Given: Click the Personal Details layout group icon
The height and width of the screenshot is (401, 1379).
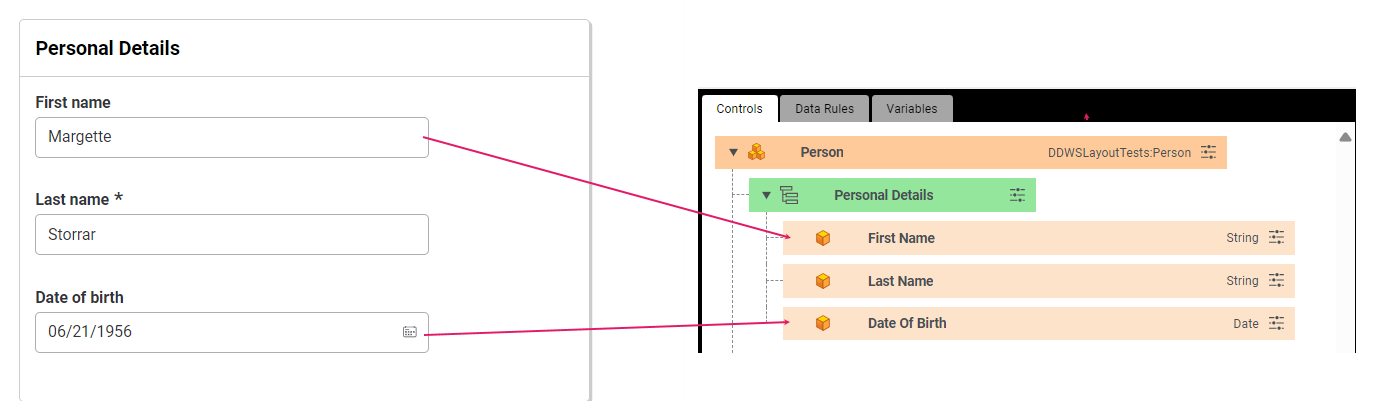Looking at the screenshot, I should point(789,195).
